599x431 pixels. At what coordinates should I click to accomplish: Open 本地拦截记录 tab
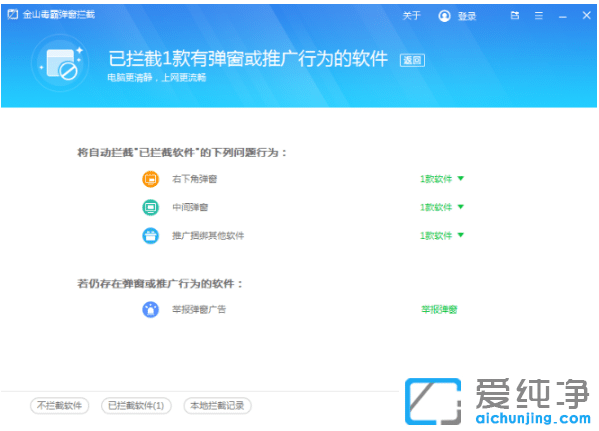[217, 405]
